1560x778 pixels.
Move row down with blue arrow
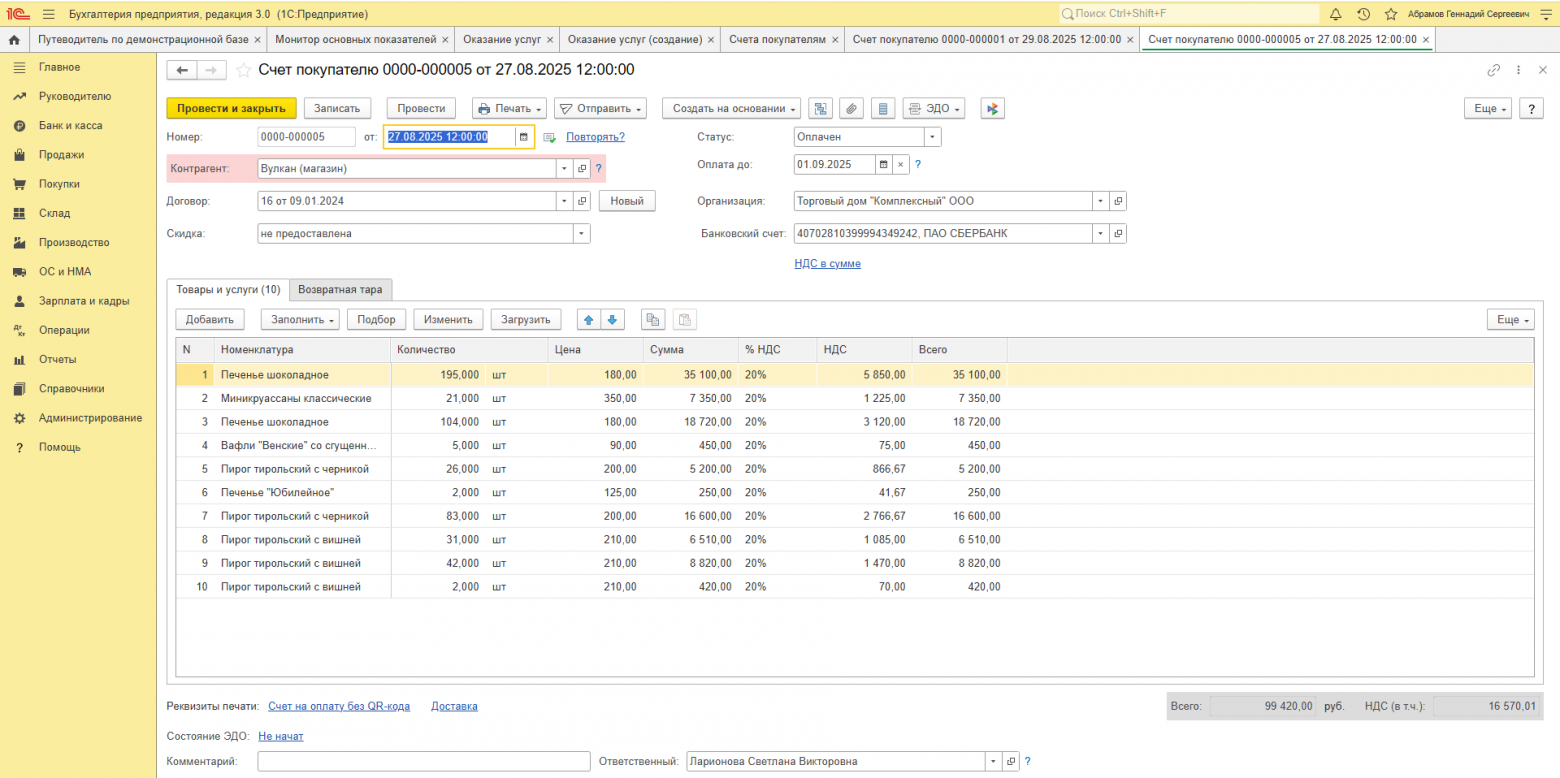[x=612, y=320]
